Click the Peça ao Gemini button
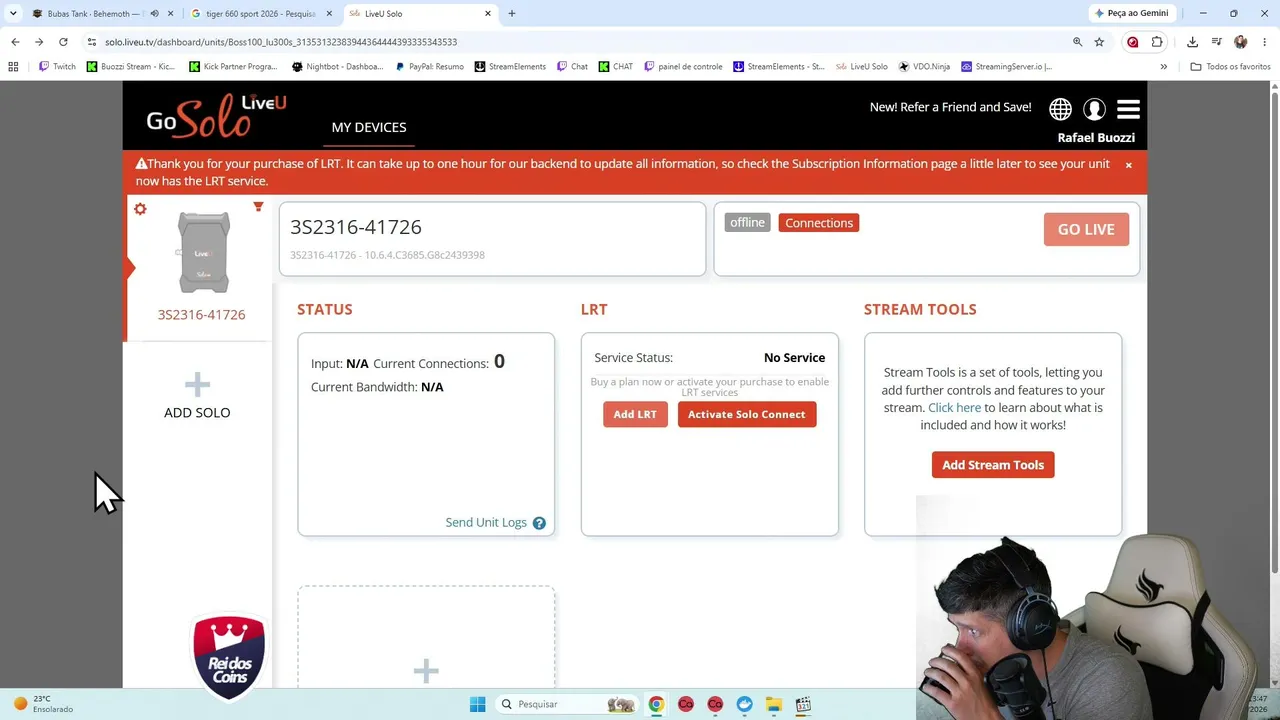1280x720 pixels. 1132,14
